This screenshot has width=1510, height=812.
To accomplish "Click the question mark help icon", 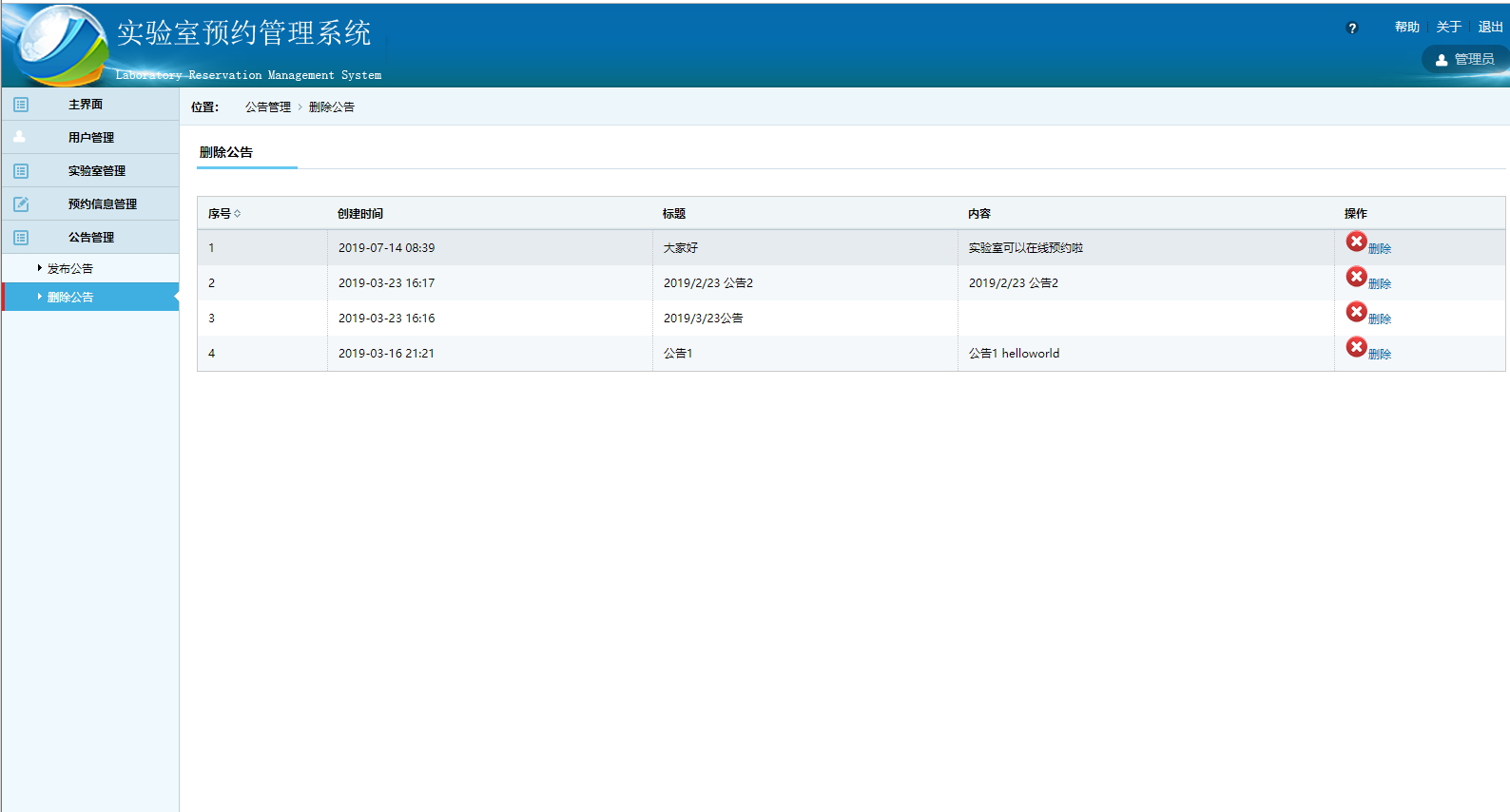I will coord(1352,29).
